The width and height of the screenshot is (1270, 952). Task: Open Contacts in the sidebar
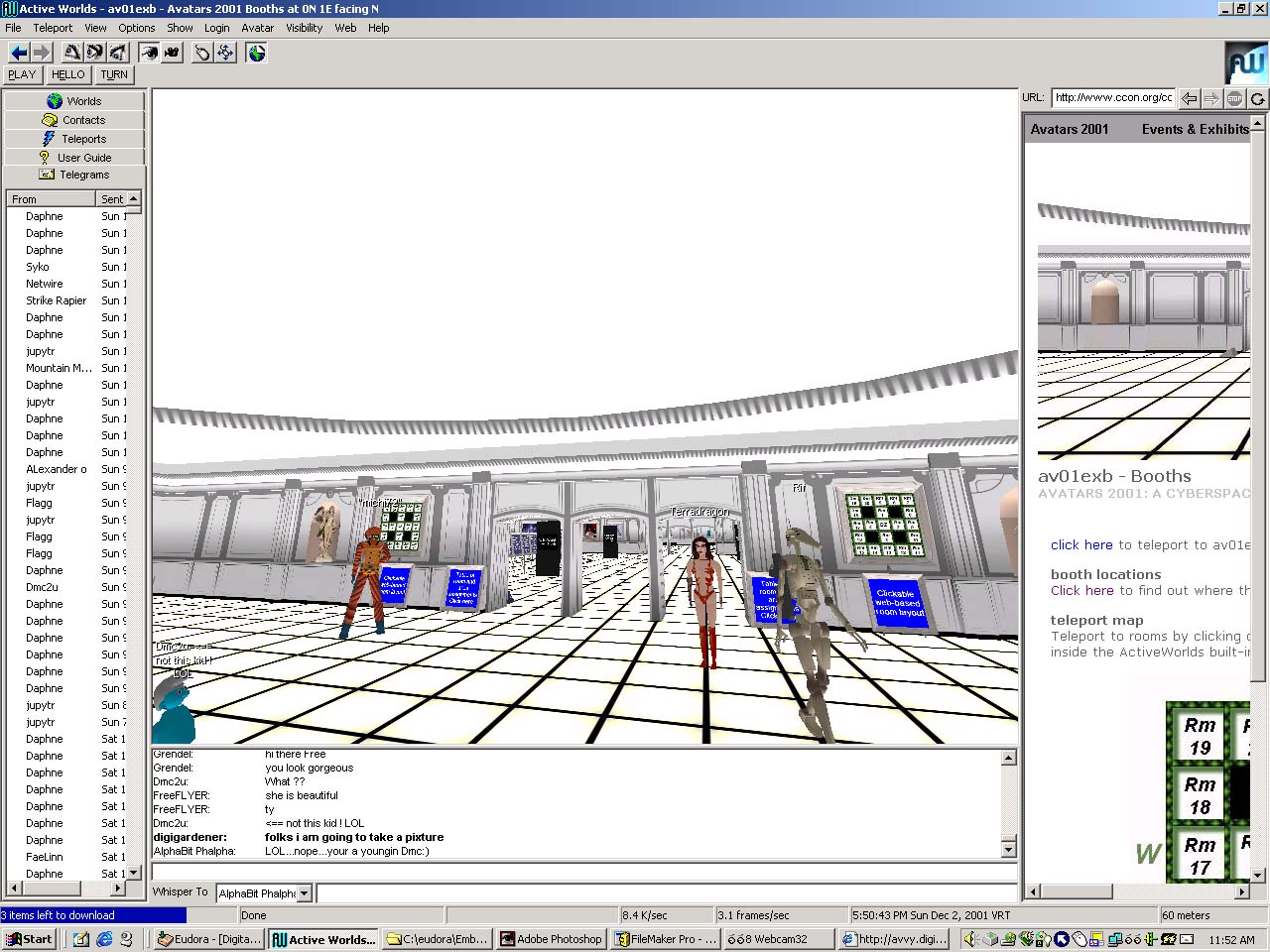[74, 120]
